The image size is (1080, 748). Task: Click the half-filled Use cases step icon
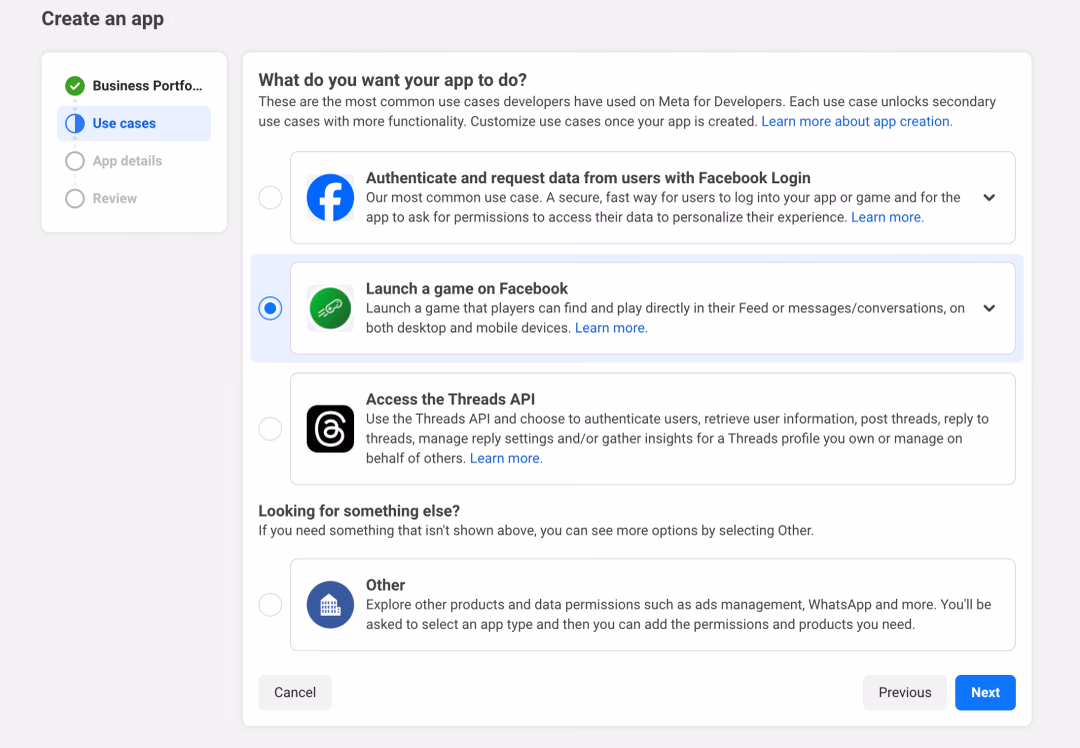75,123
